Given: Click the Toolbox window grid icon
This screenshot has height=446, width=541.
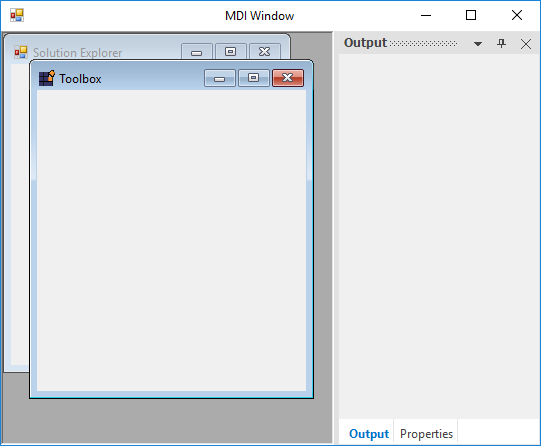Looking at the screenshot, I should coord(47,78).
